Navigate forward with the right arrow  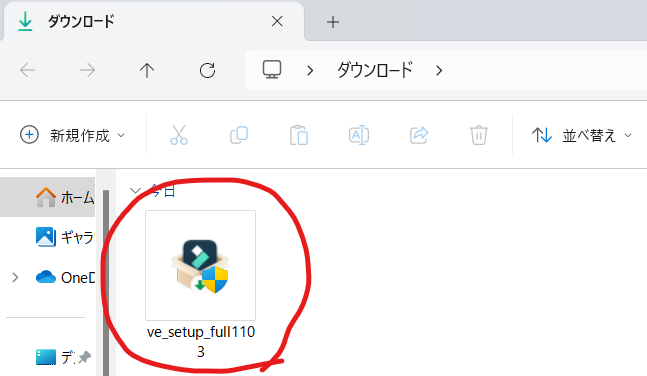click(x=87, y=70)
